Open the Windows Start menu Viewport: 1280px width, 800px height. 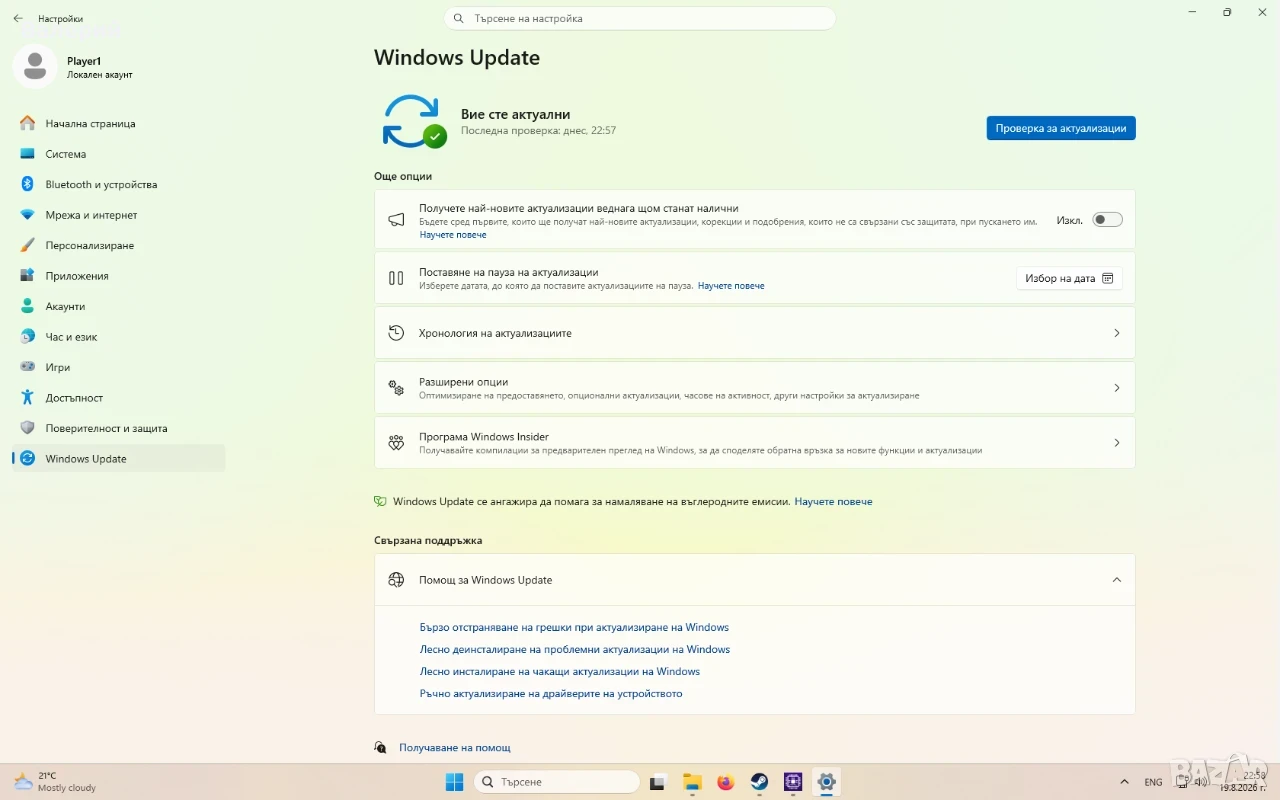[x=454, y=782]
